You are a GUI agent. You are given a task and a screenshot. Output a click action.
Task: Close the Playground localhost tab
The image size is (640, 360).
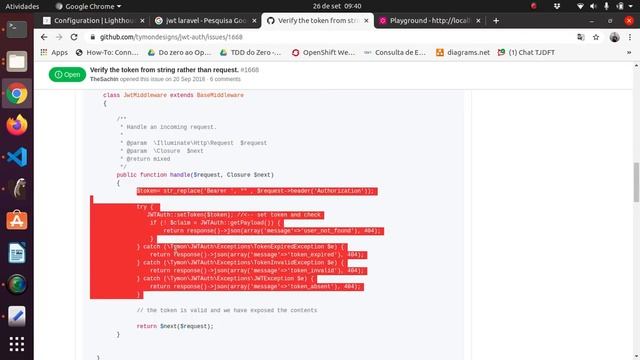478,20
